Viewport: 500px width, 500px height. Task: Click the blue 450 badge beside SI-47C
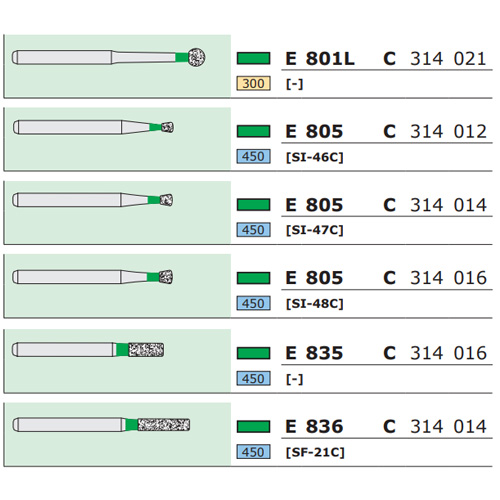(x=253, y=230)
